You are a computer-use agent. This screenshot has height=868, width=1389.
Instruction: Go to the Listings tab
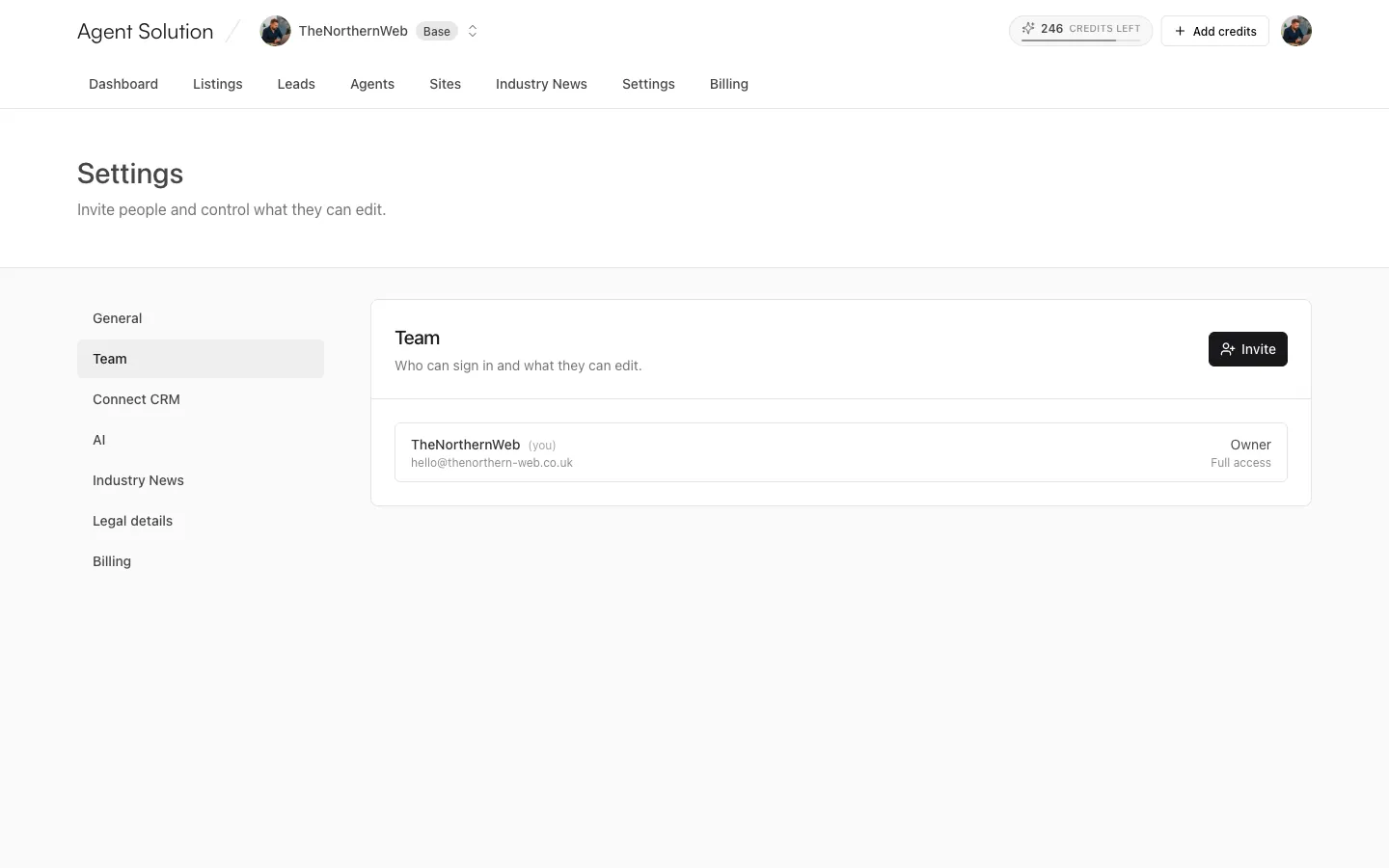tap(218, 84)
